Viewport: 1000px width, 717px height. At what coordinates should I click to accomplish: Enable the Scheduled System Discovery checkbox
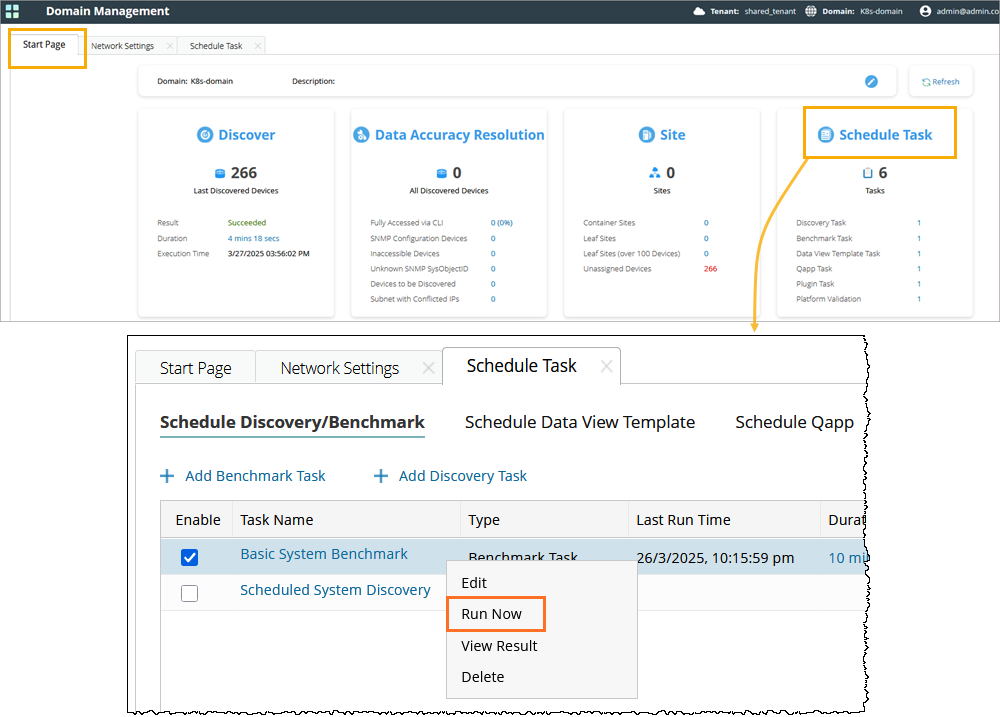point(189,593)
